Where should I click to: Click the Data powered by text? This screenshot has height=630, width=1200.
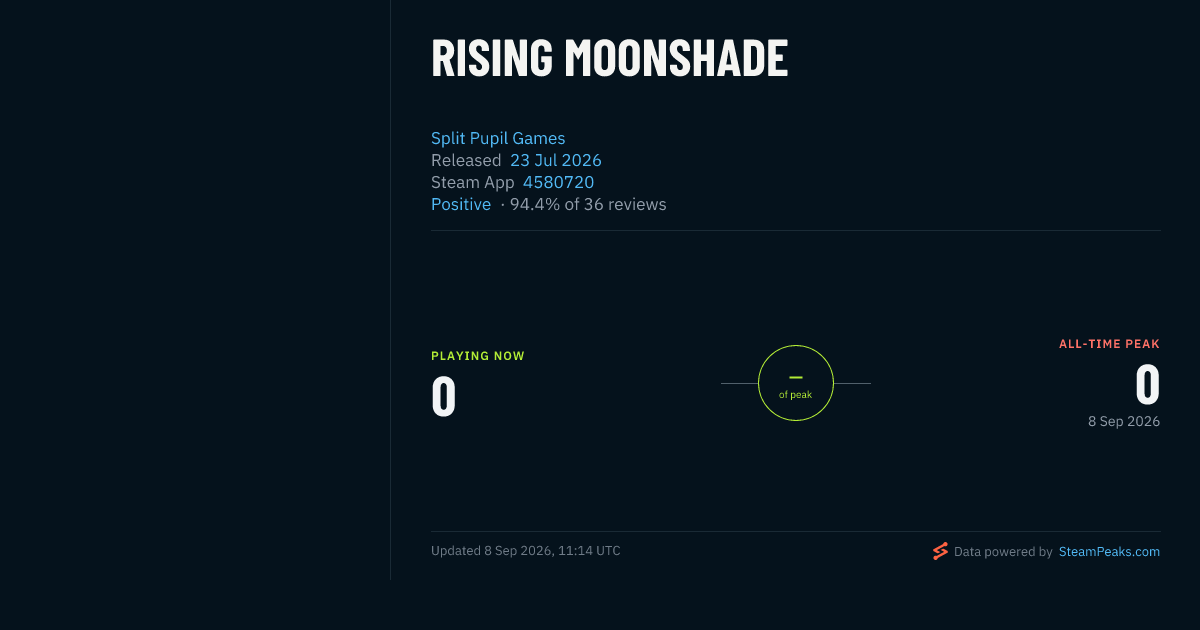[x=1003, y=551]
